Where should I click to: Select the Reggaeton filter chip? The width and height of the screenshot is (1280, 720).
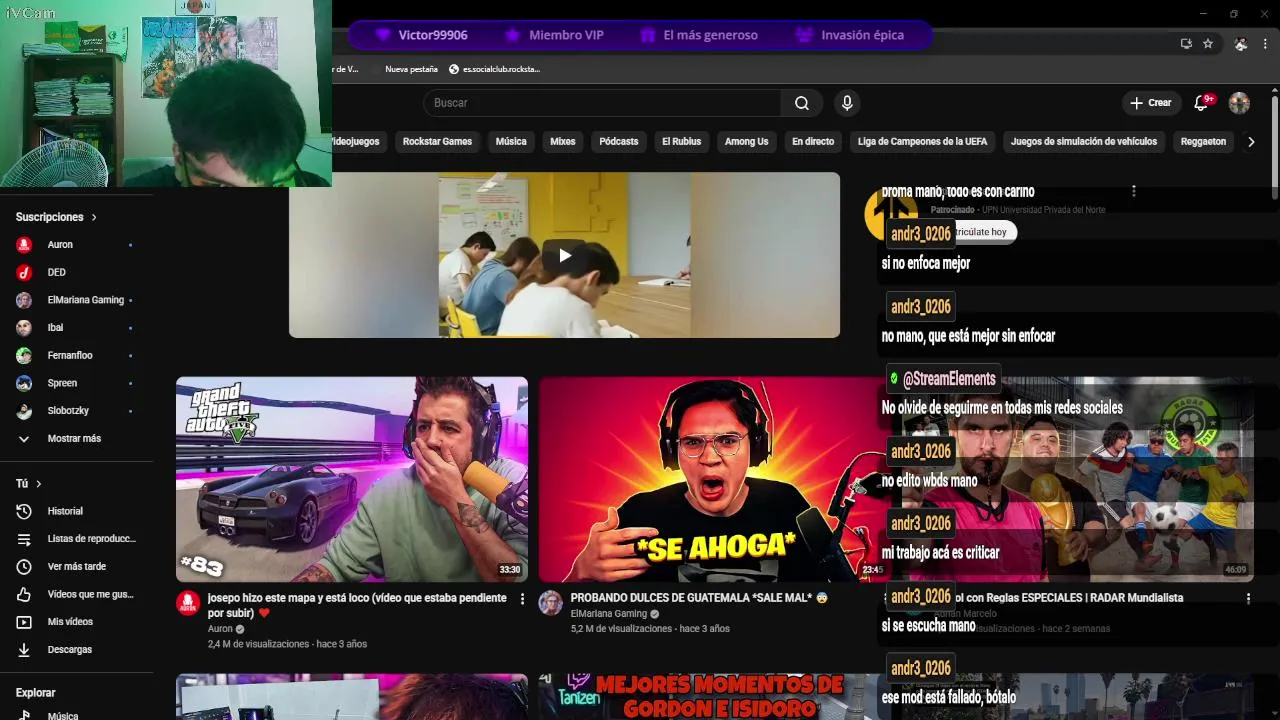(x=1203, y=142)
